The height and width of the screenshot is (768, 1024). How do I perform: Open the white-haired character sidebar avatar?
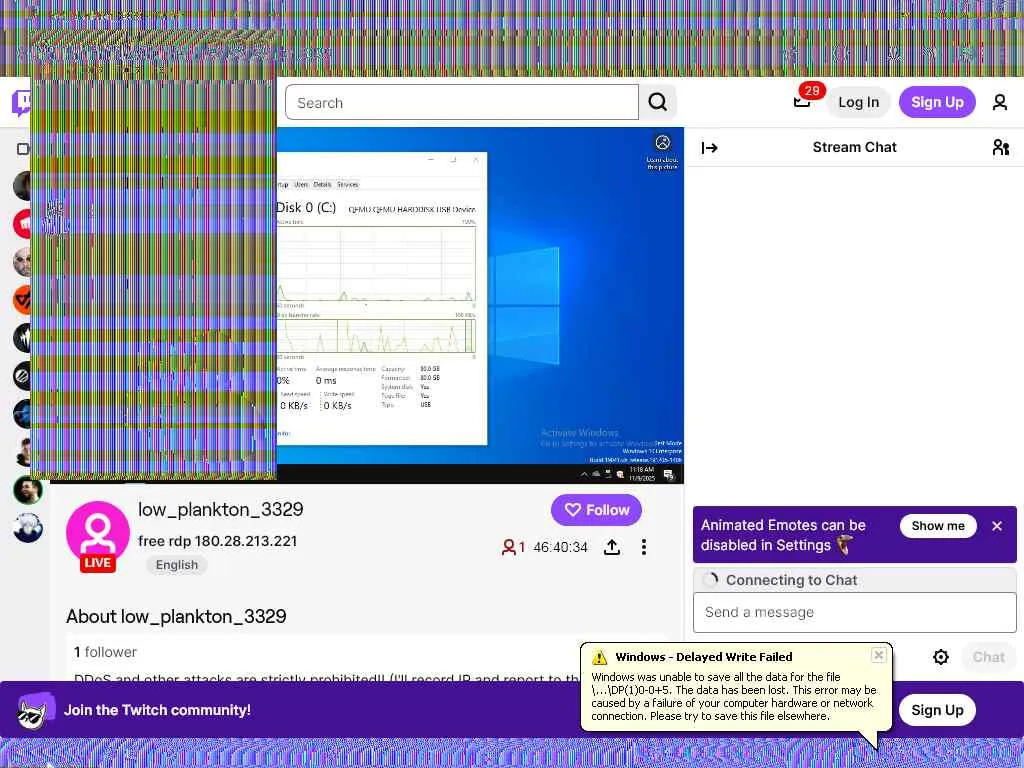tap(27, 528)
